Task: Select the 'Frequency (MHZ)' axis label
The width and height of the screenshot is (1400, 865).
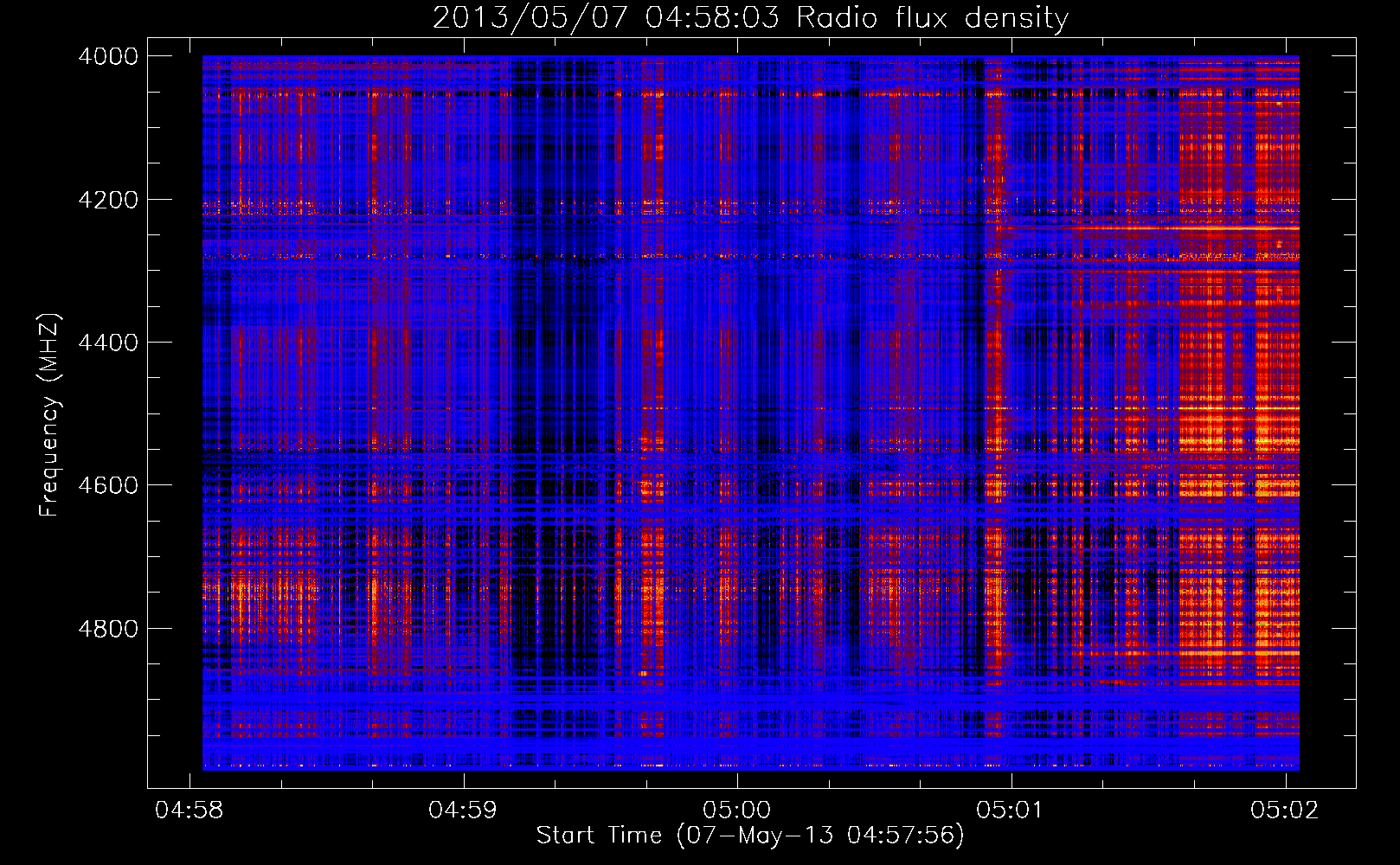Action: (49, 415)
